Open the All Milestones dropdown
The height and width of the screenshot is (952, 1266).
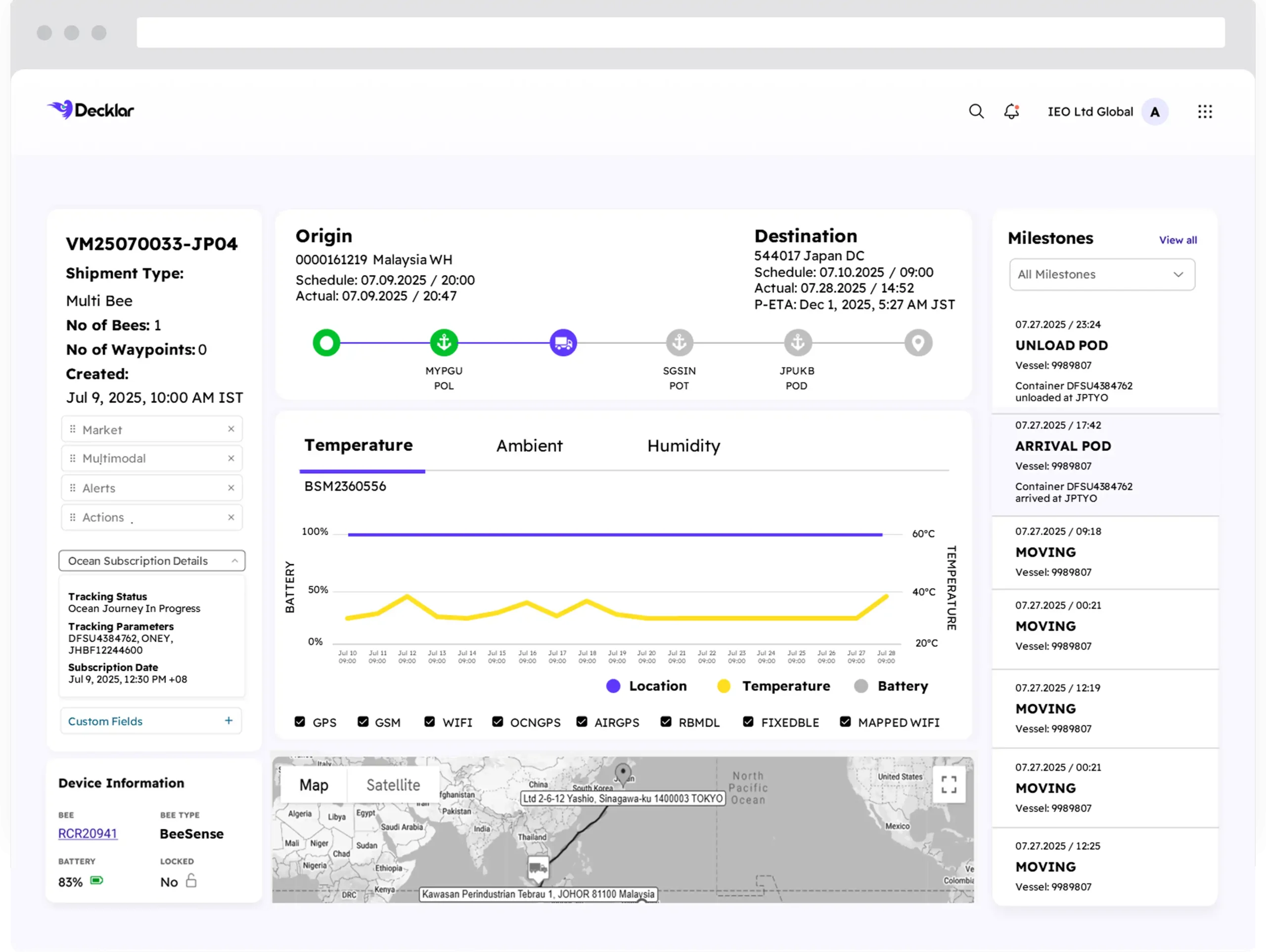(1102, 275)
